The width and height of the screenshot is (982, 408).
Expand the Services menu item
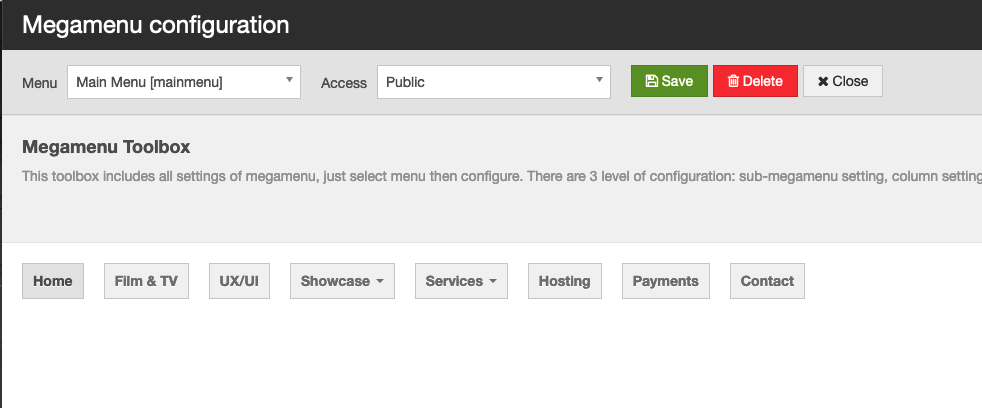coord(461,281)
